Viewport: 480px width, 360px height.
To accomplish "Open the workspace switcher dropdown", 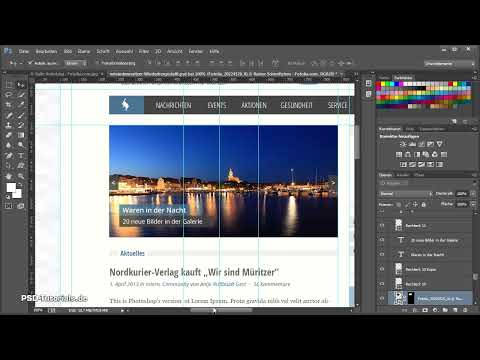I will coord(450,63).
